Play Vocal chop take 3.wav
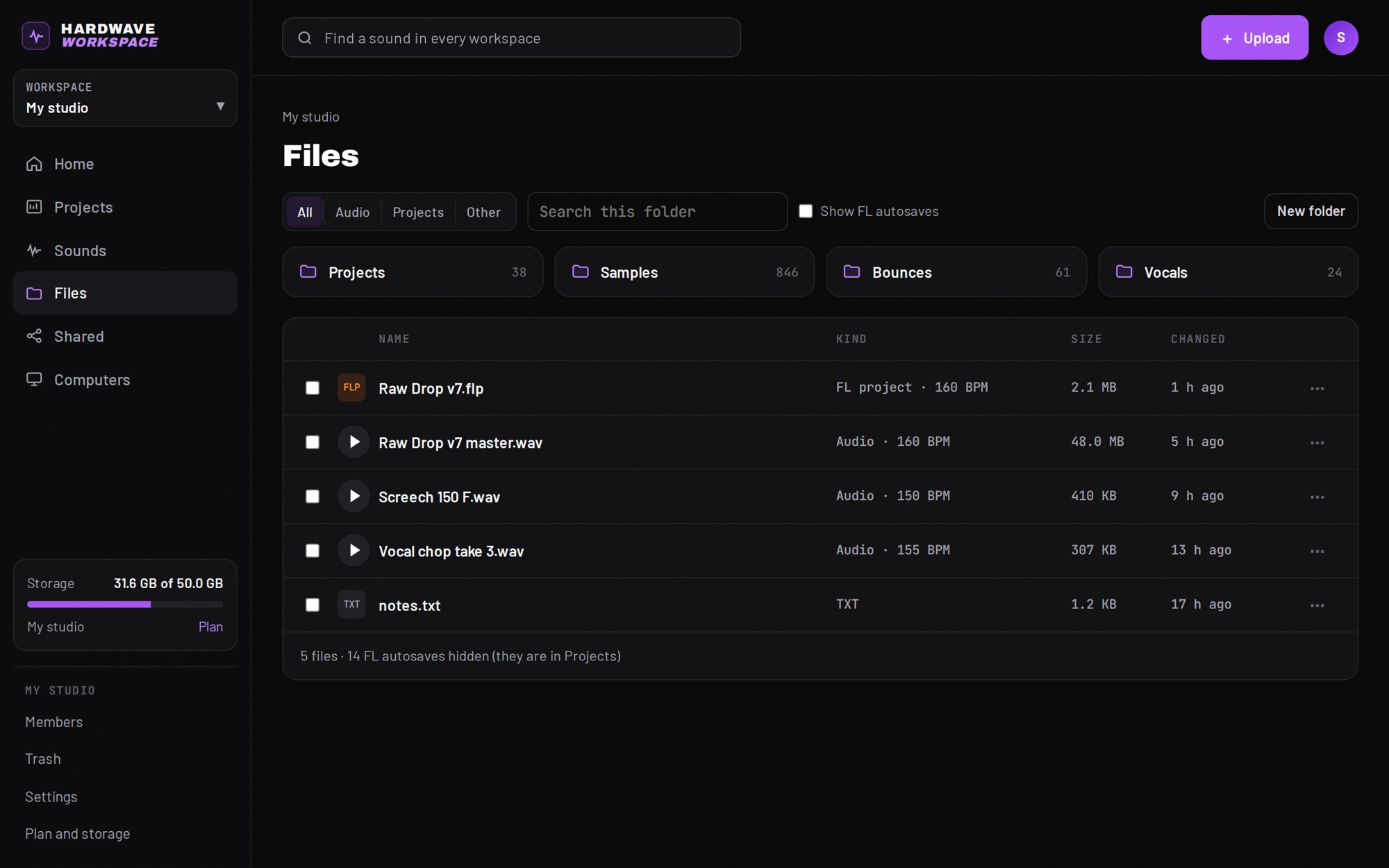Image resolution: width=1389 pixels, height=868 pixels. click(x=354, y=550)
